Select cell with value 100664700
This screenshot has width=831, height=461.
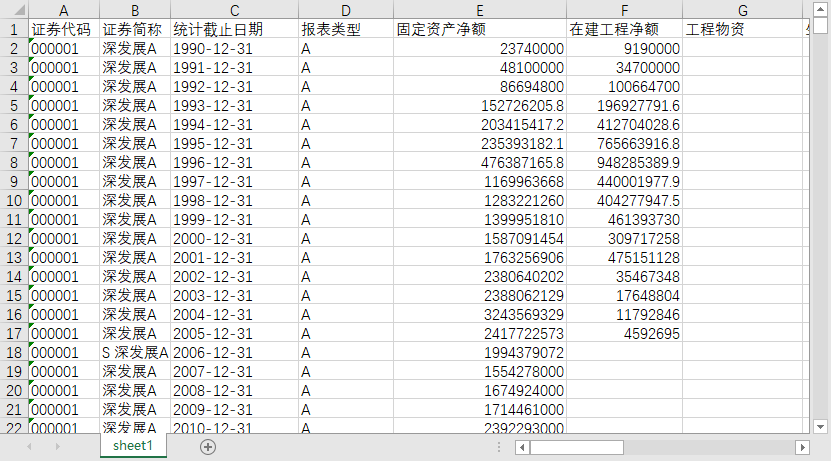tap(624, 86)
